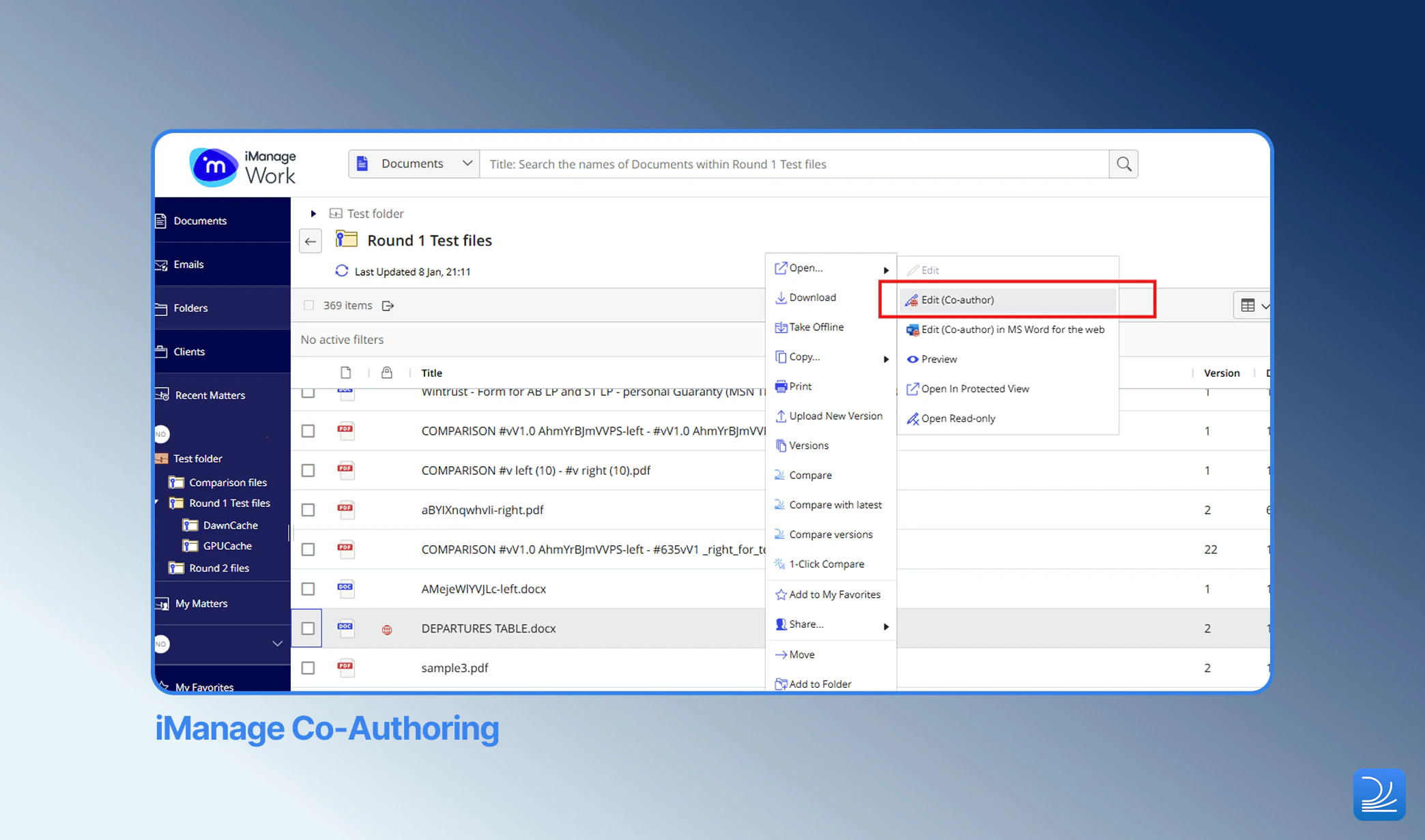Image resolution: width=1425 pixels, height=840 pixels.
Task: Tick the select-all checkbox beside 369 items
Action: point(308,305)
